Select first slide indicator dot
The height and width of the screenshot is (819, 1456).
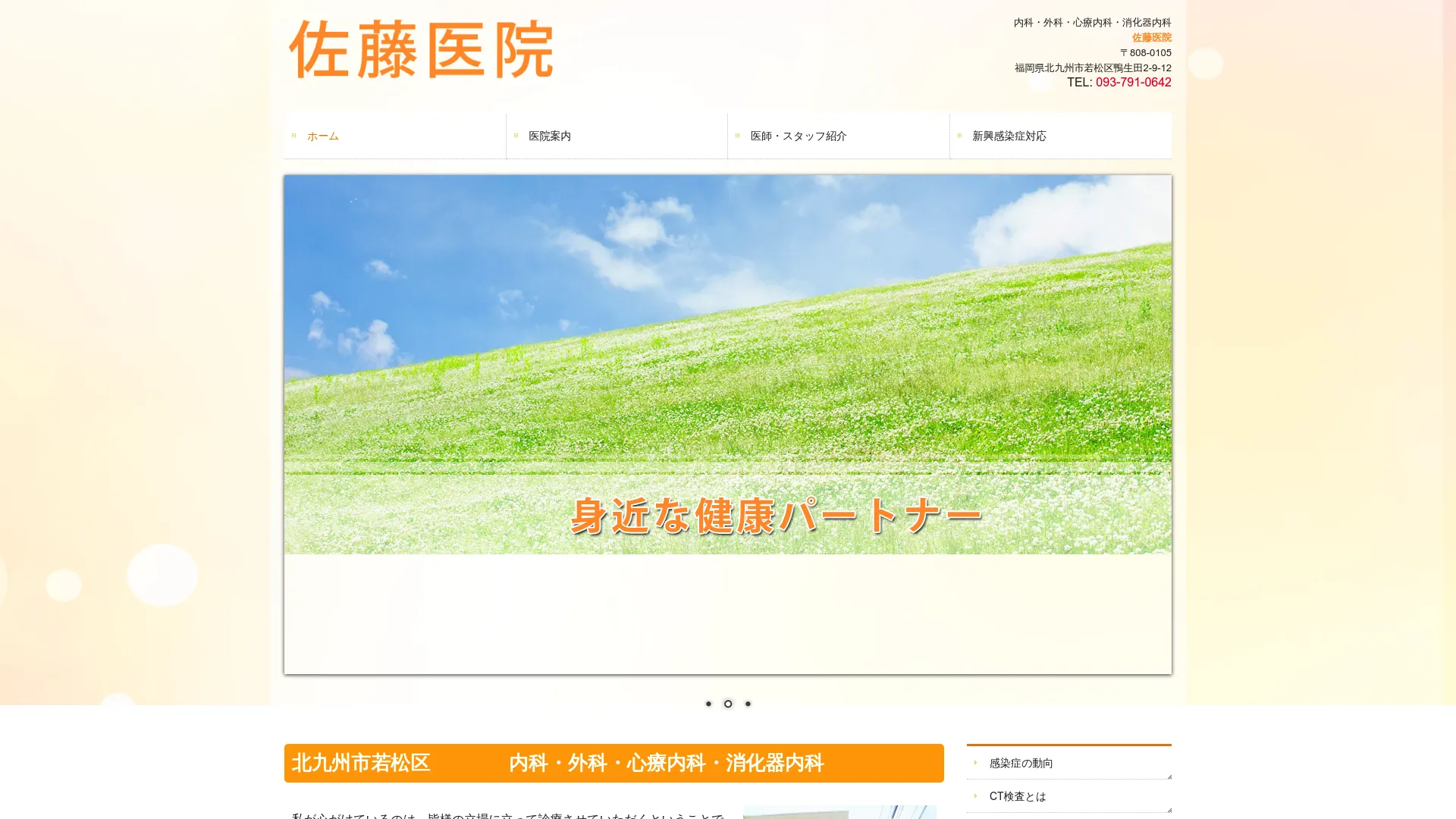point(708,704)
